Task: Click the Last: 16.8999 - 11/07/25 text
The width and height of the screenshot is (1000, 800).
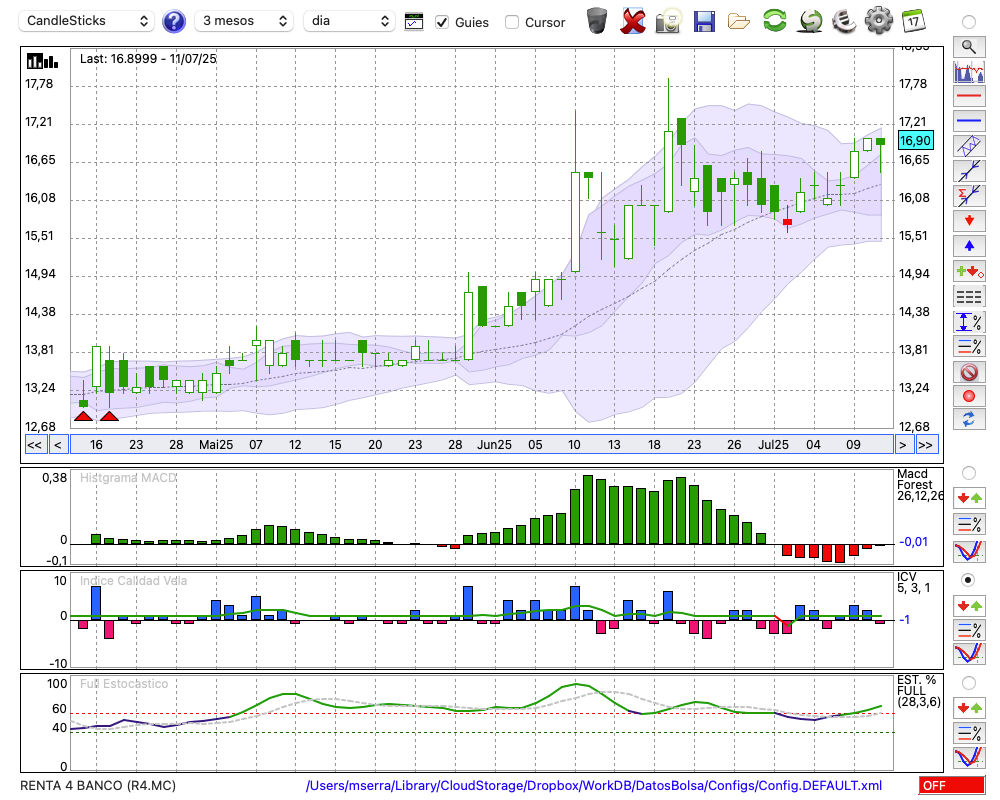Action: click(148, 59)
